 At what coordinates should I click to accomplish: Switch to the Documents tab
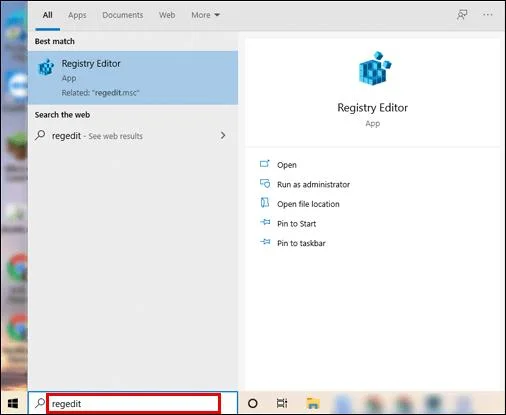123,15
